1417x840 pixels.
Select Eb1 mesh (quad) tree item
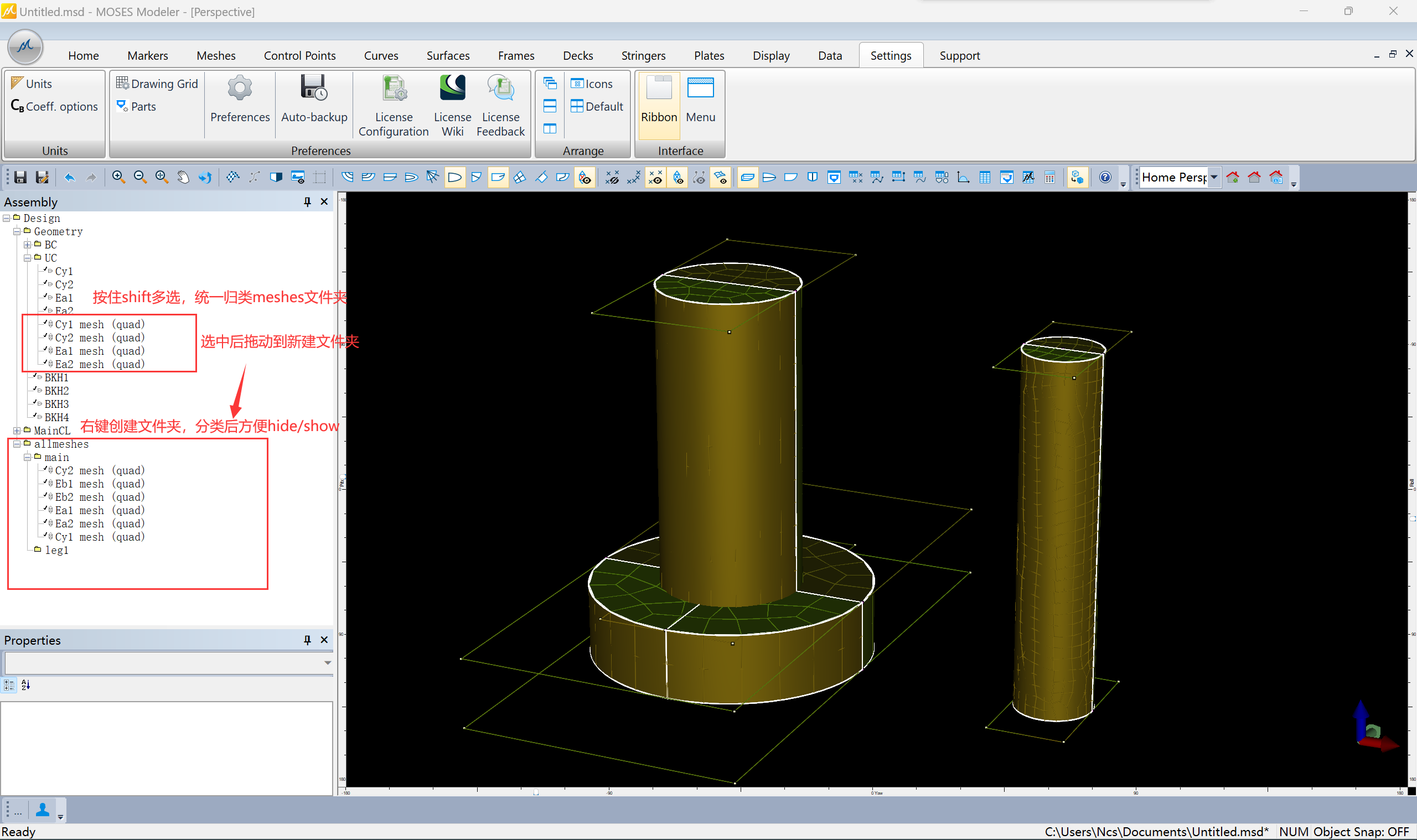99,484
